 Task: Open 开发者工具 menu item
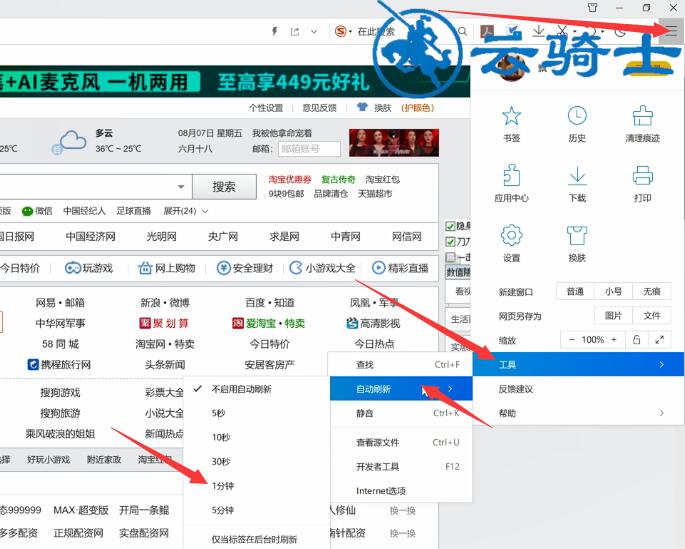tap(401, 466)
